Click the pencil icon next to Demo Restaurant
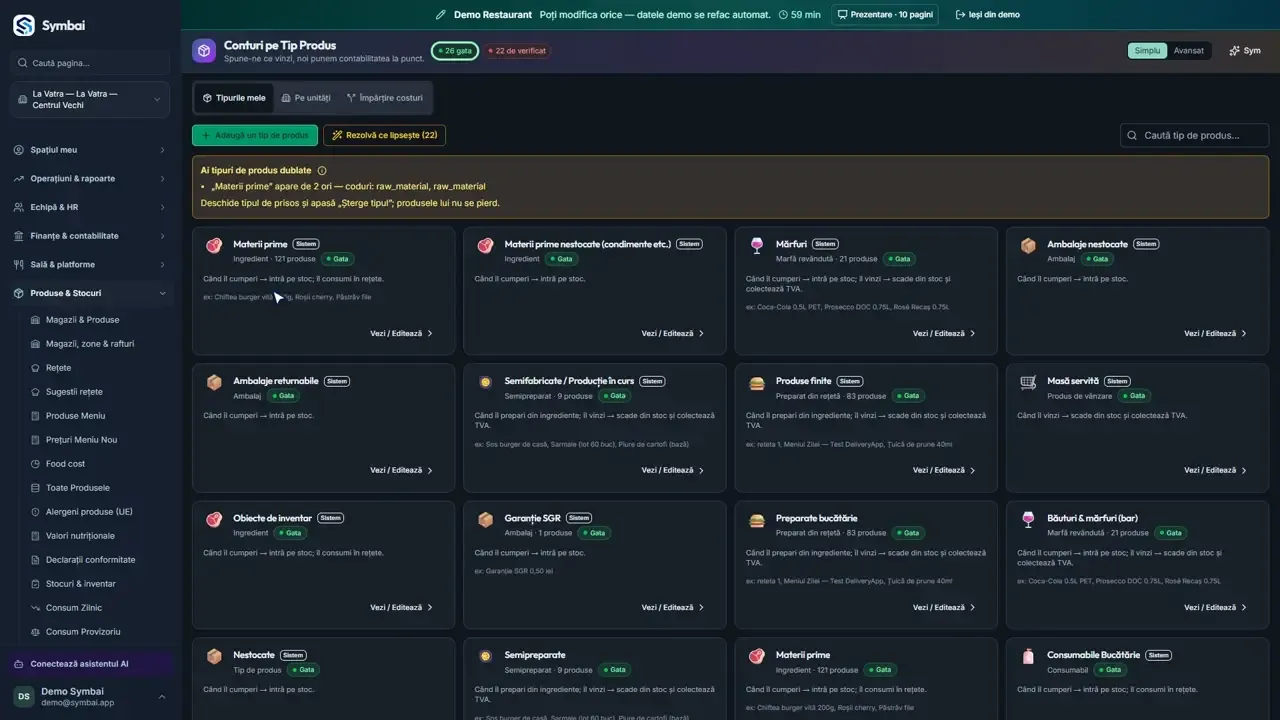Image resolution: width=1280 pixels, height=720 pixels. [441, 15]
